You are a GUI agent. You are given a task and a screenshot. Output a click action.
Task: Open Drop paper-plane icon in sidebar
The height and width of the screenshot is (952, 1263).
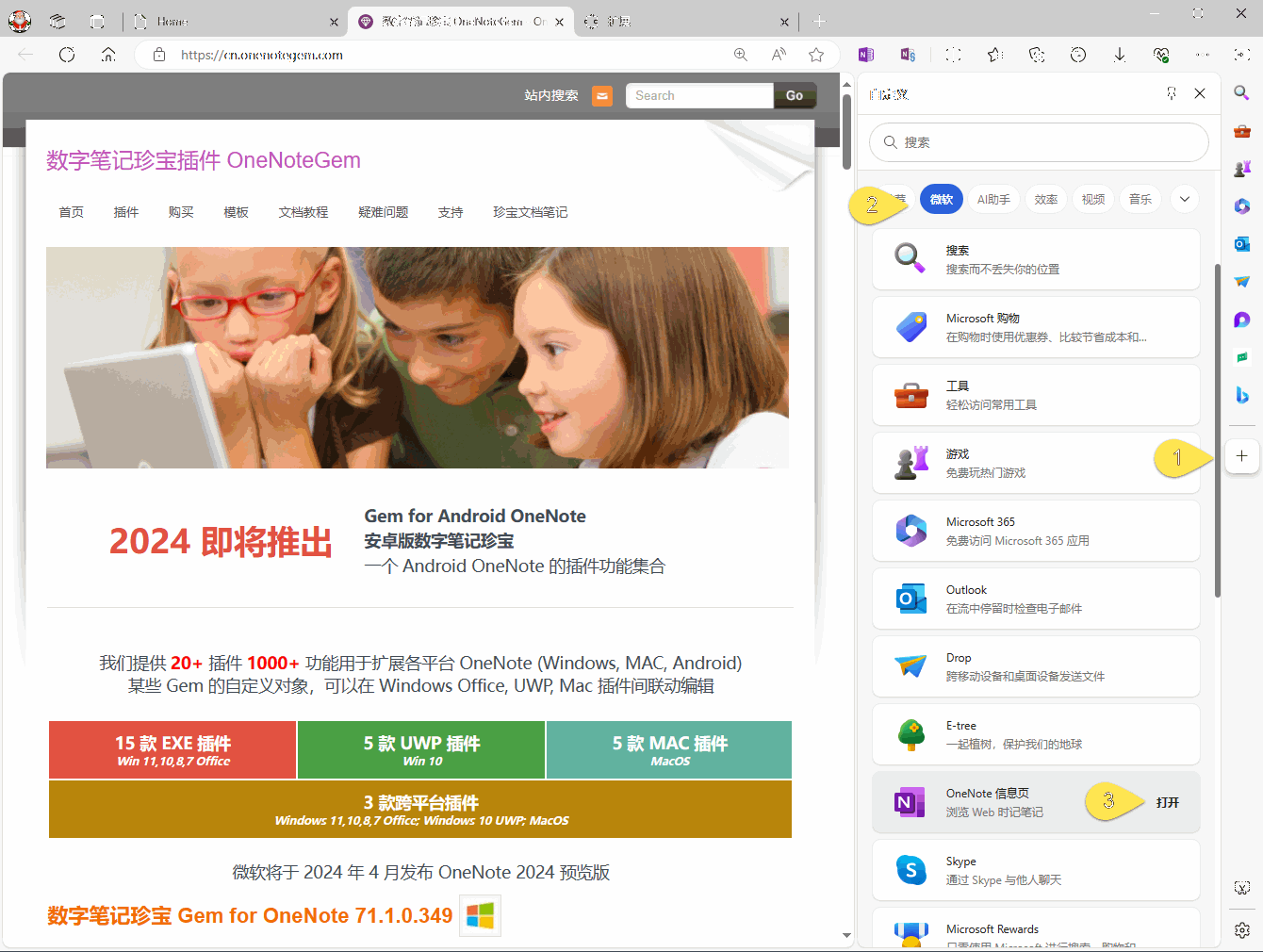pos(1242,282)
